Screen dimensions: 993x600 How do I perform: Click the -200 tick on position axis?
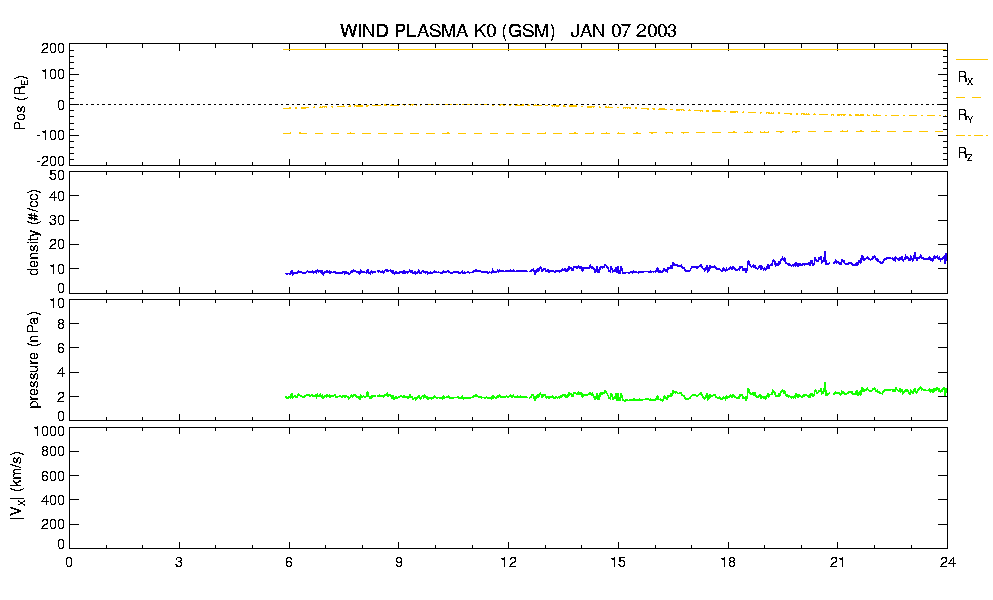click(51, 161)
